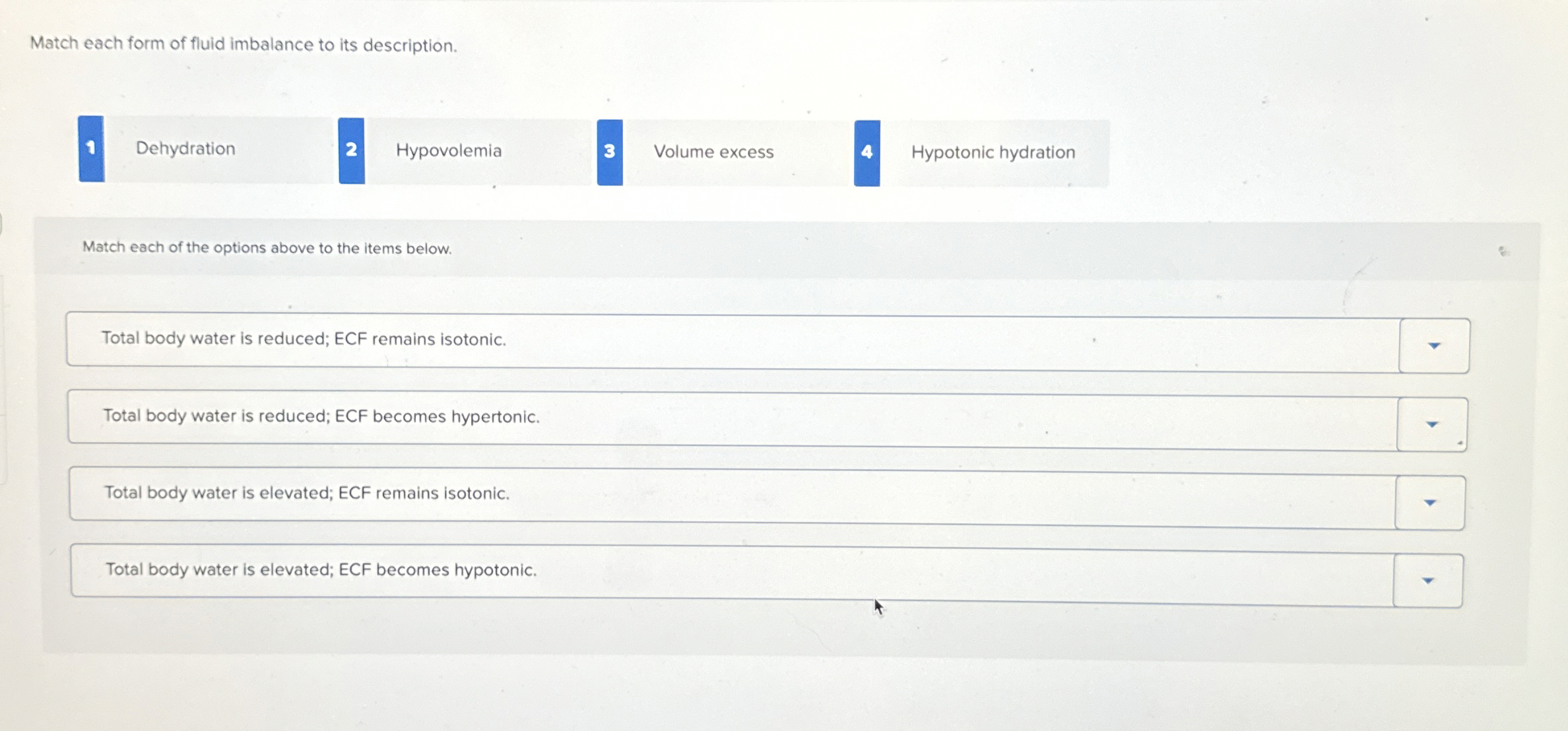The image size is (1568, 731).
Task: Click the blue number 4 badge
Action: (x=867, y=153)
